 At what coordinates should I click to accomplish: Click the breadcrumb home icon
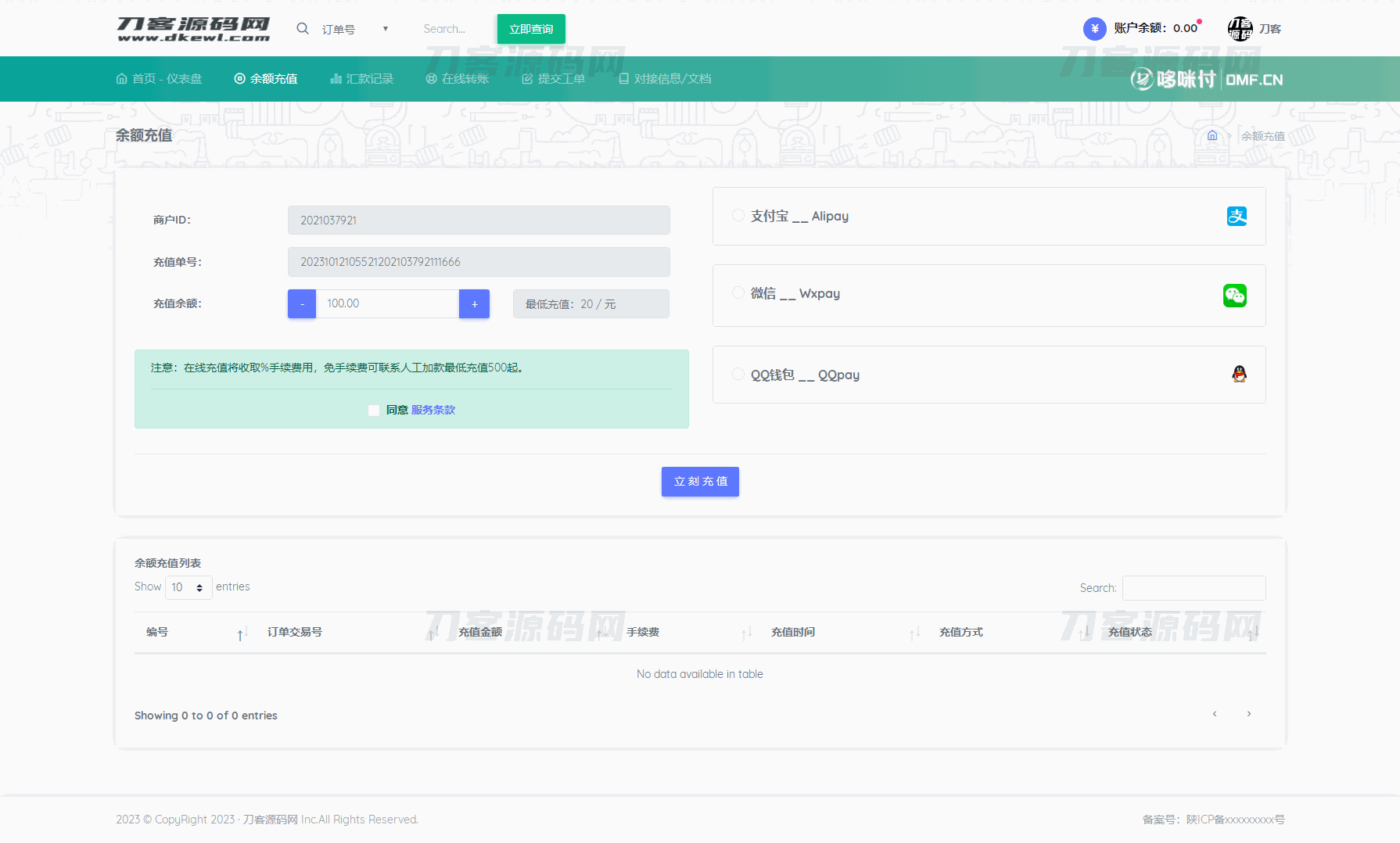pos(1212,136)
